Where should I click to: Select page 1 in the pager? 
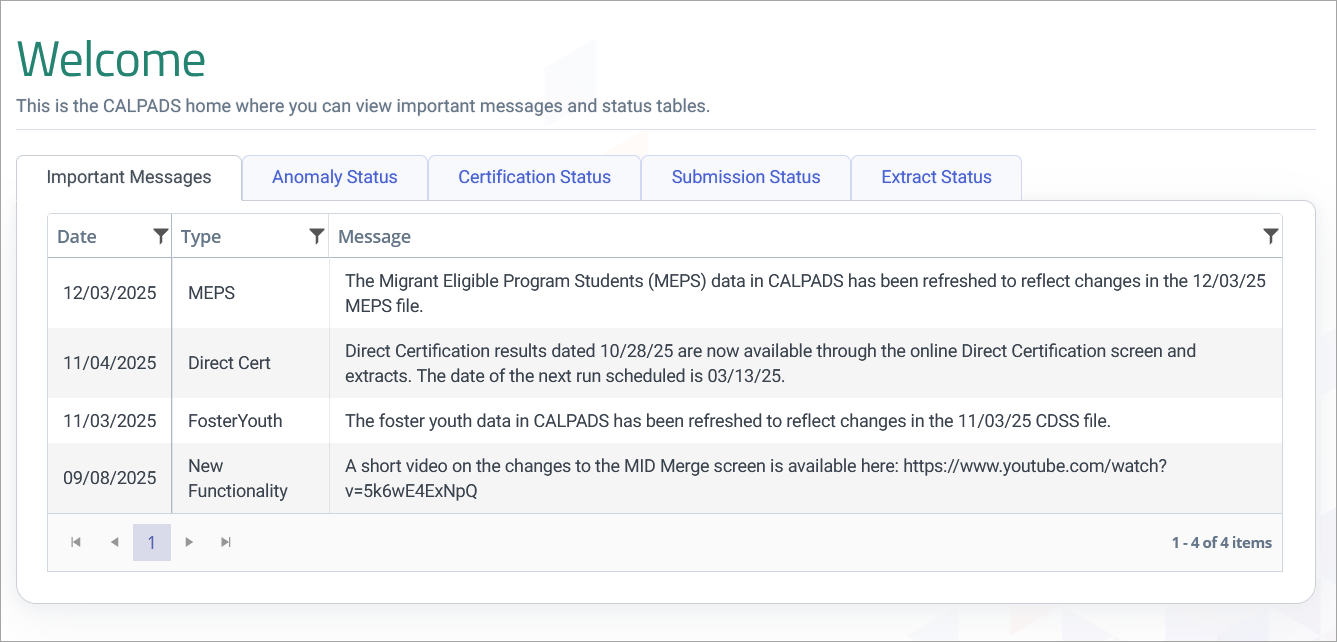(x=151, y=541)
